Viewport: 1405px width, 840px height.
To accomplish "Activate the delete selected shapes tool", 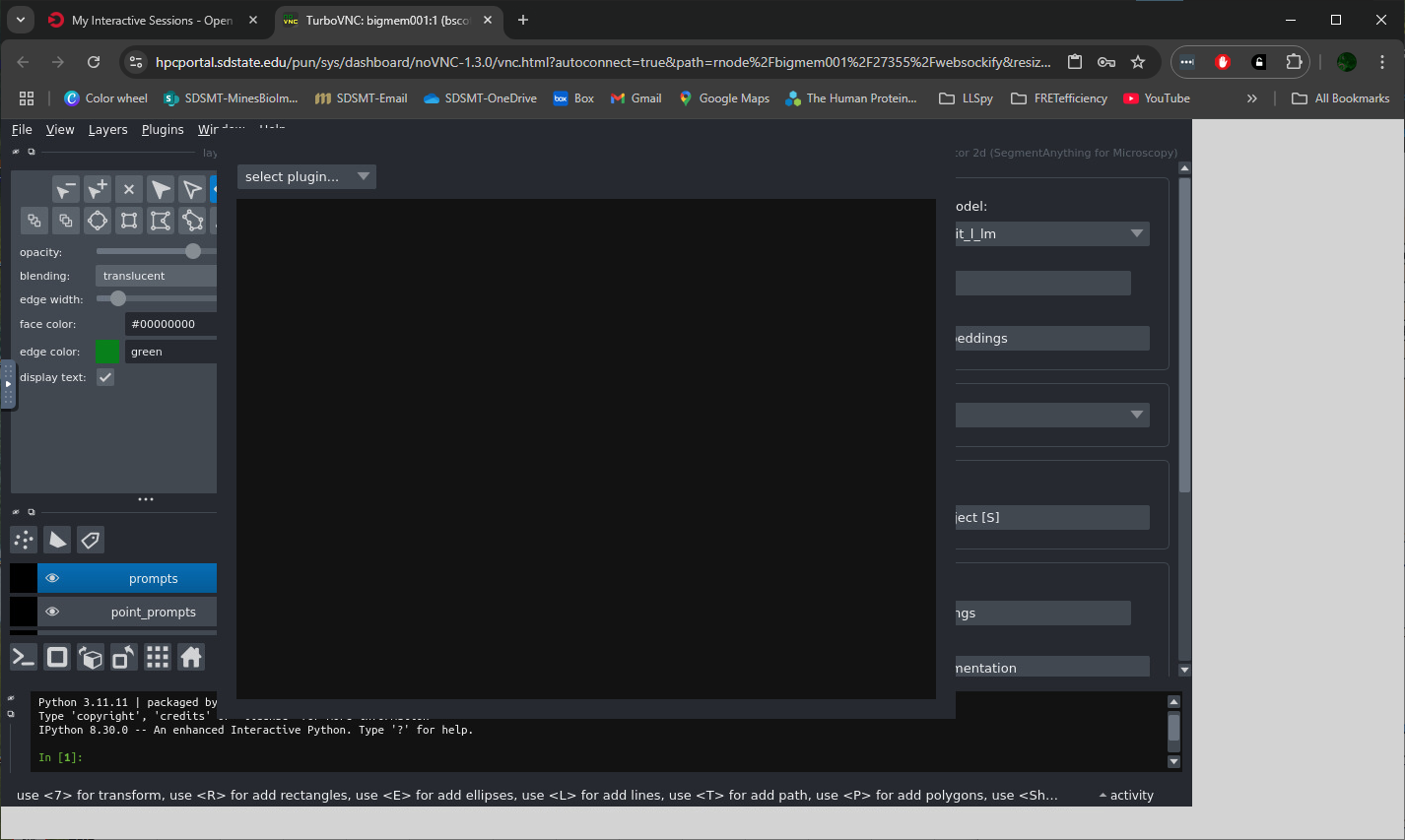I will (x=128, y=189).
